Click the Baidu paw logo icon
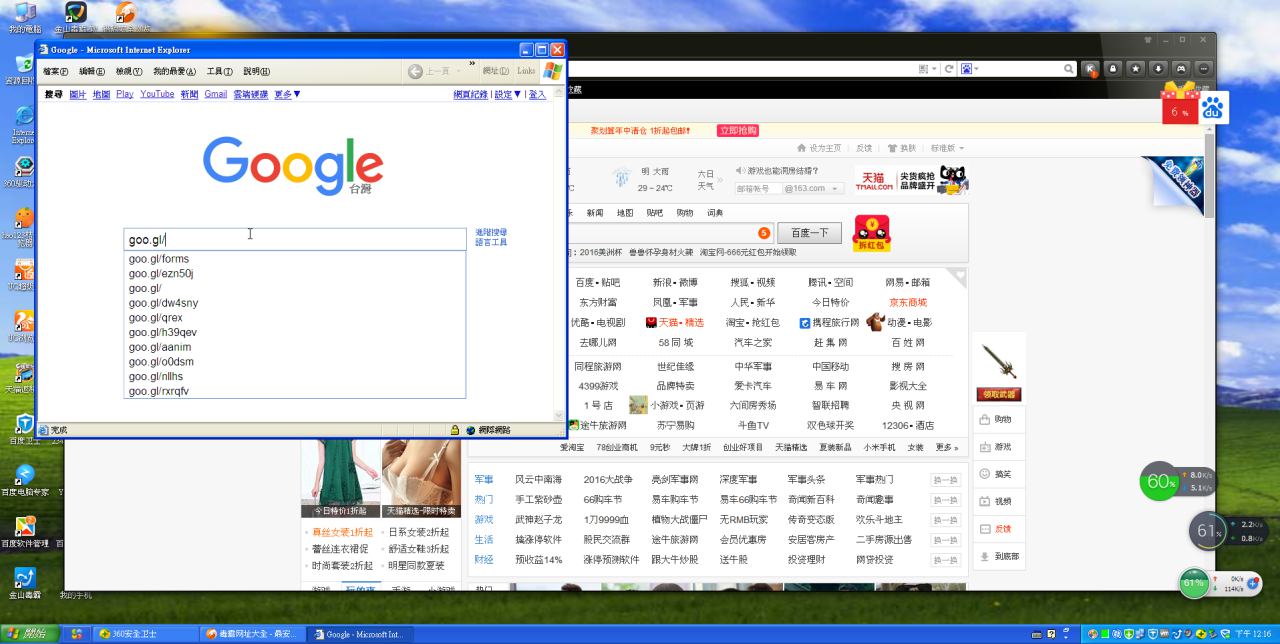Screen dimensions: 1280x644 (x=1213, y=108)
